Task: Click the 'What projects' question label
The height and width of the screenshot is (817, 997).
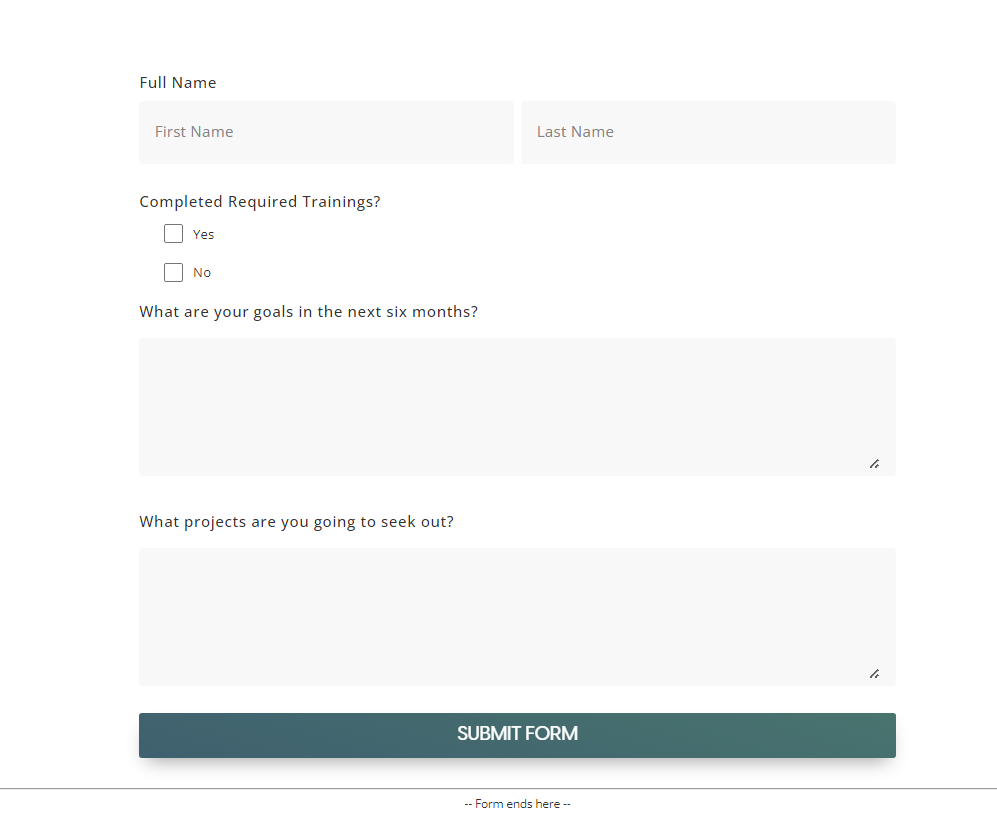Action: point(297,522)
